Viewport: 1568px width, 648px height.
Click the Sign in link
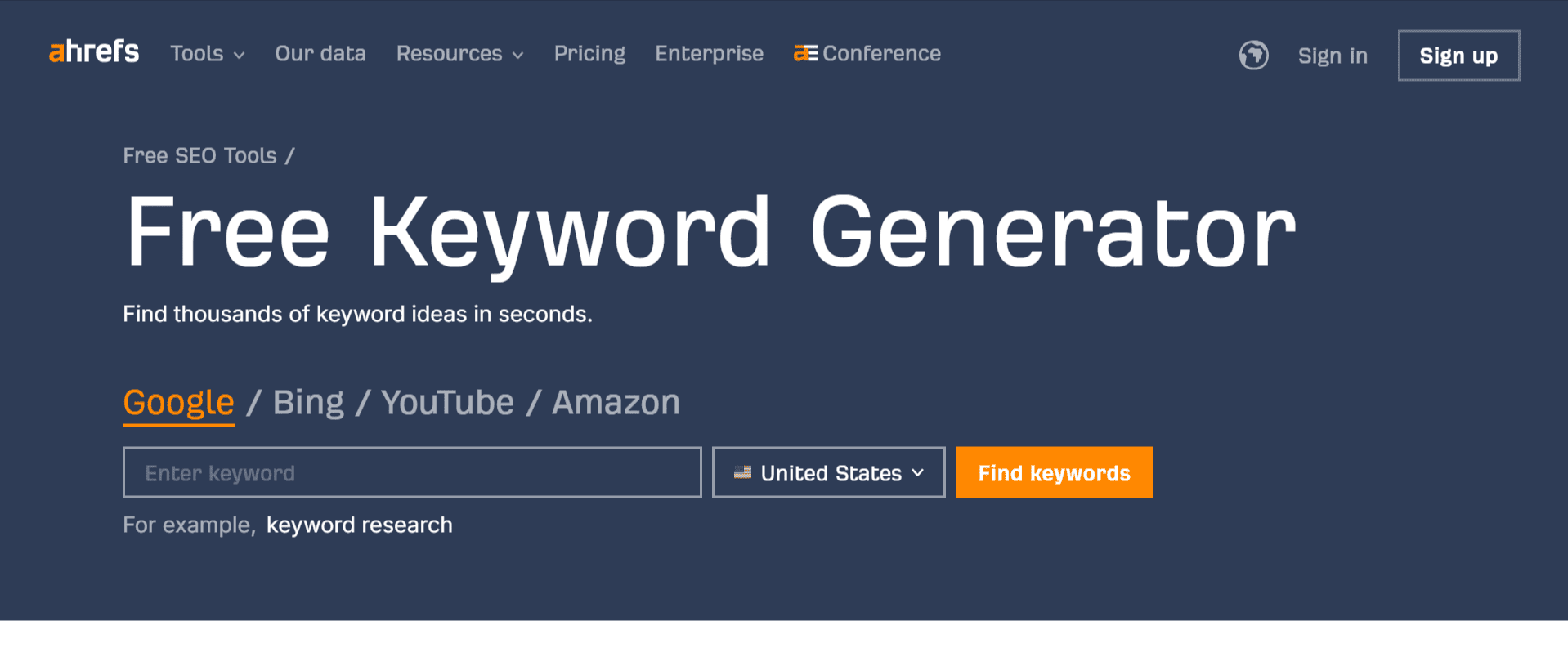pos(1332,56)
